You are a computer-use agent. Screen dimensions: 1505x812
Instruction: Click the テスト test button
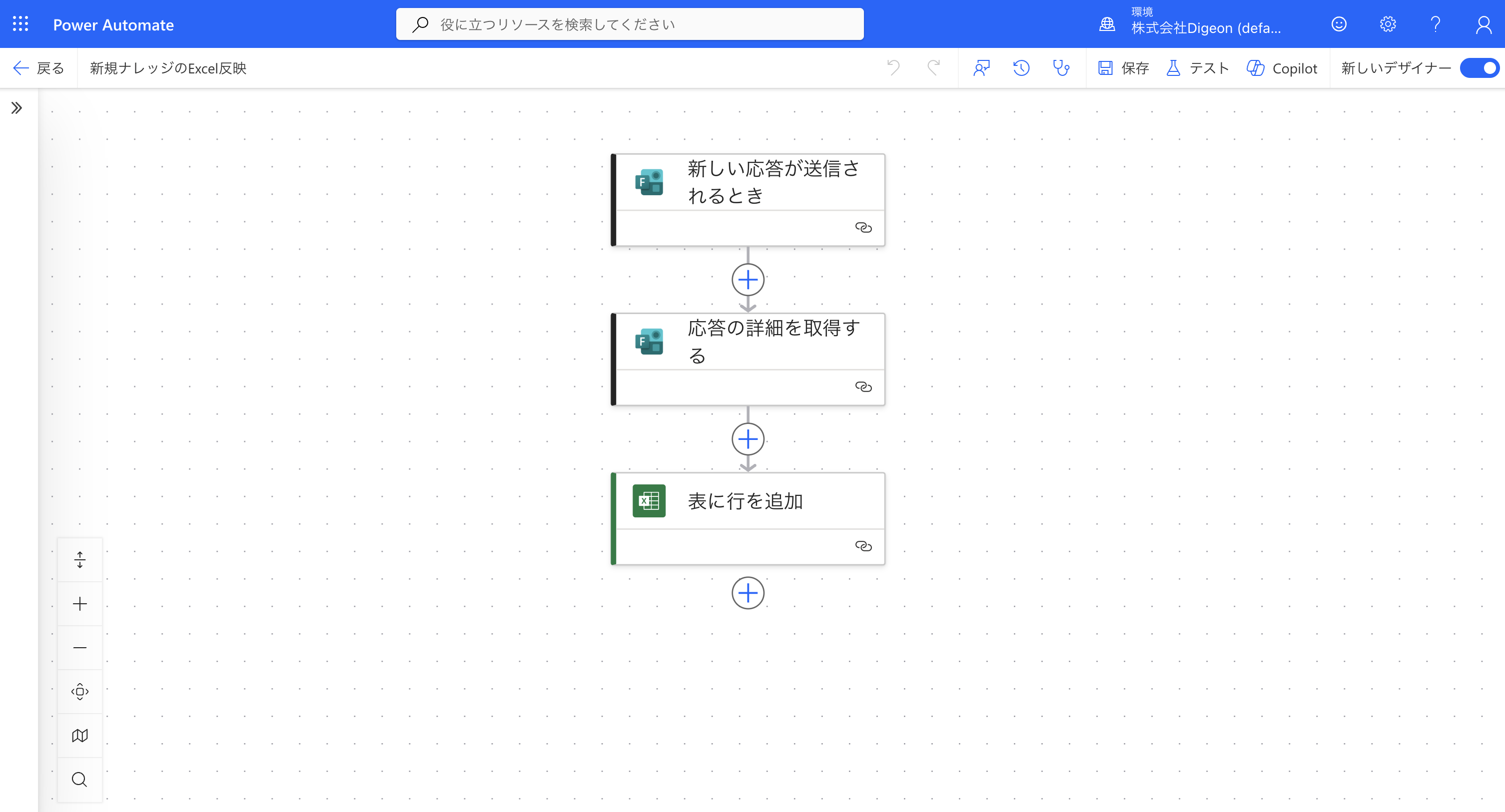point(1198,68)
